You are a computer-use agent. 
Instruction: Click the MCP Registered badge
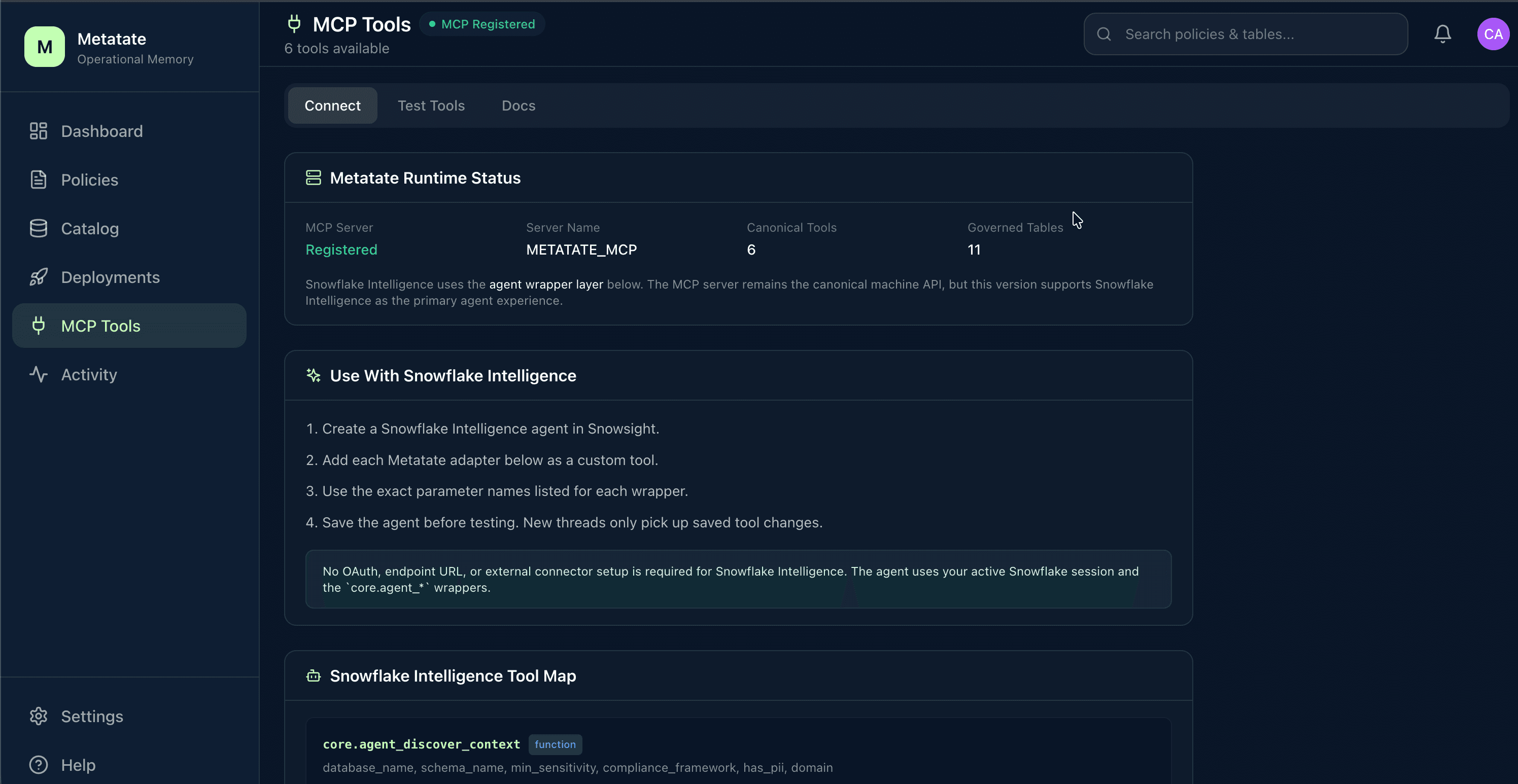[x=481, y=23]
